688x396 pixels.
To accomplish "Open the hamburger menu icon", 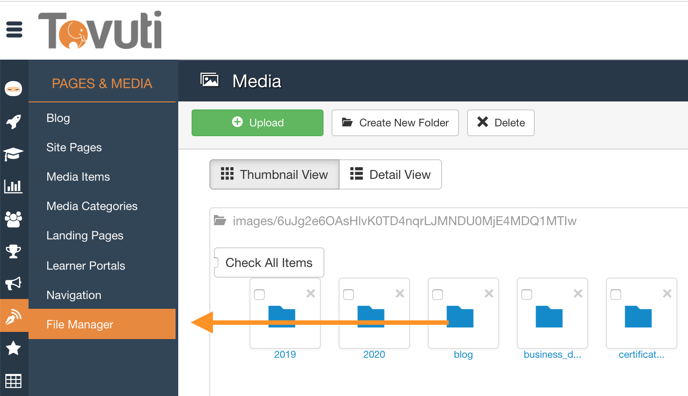I will point(14,29).
